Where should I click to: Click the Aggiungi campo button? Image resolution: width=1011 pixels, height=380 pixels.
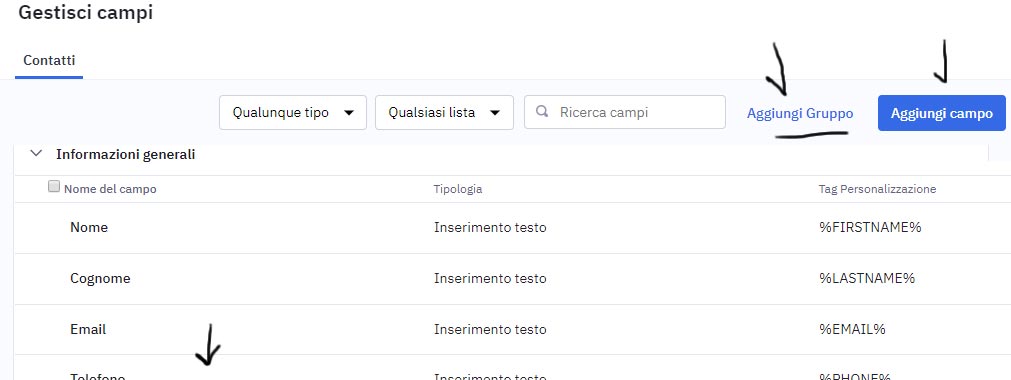(941, 113)
